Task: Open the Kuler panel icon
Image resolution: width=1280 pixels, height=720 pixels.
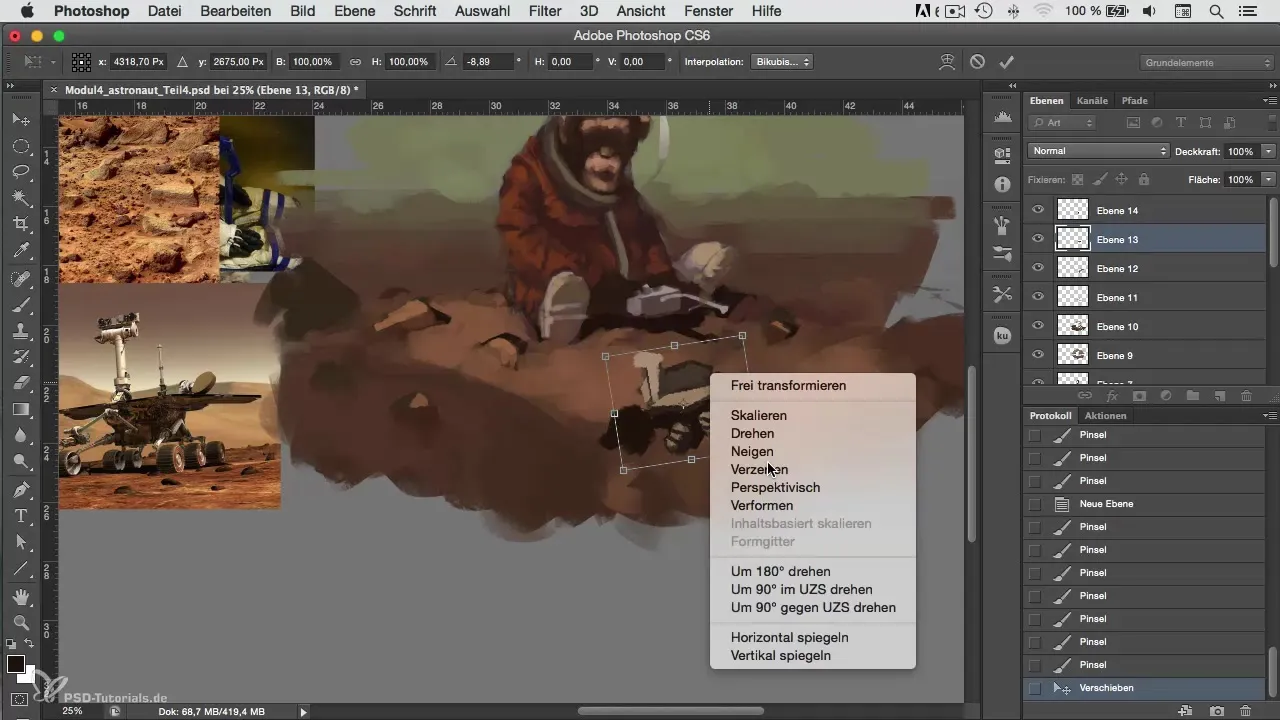Action: tap(1003, 337)
